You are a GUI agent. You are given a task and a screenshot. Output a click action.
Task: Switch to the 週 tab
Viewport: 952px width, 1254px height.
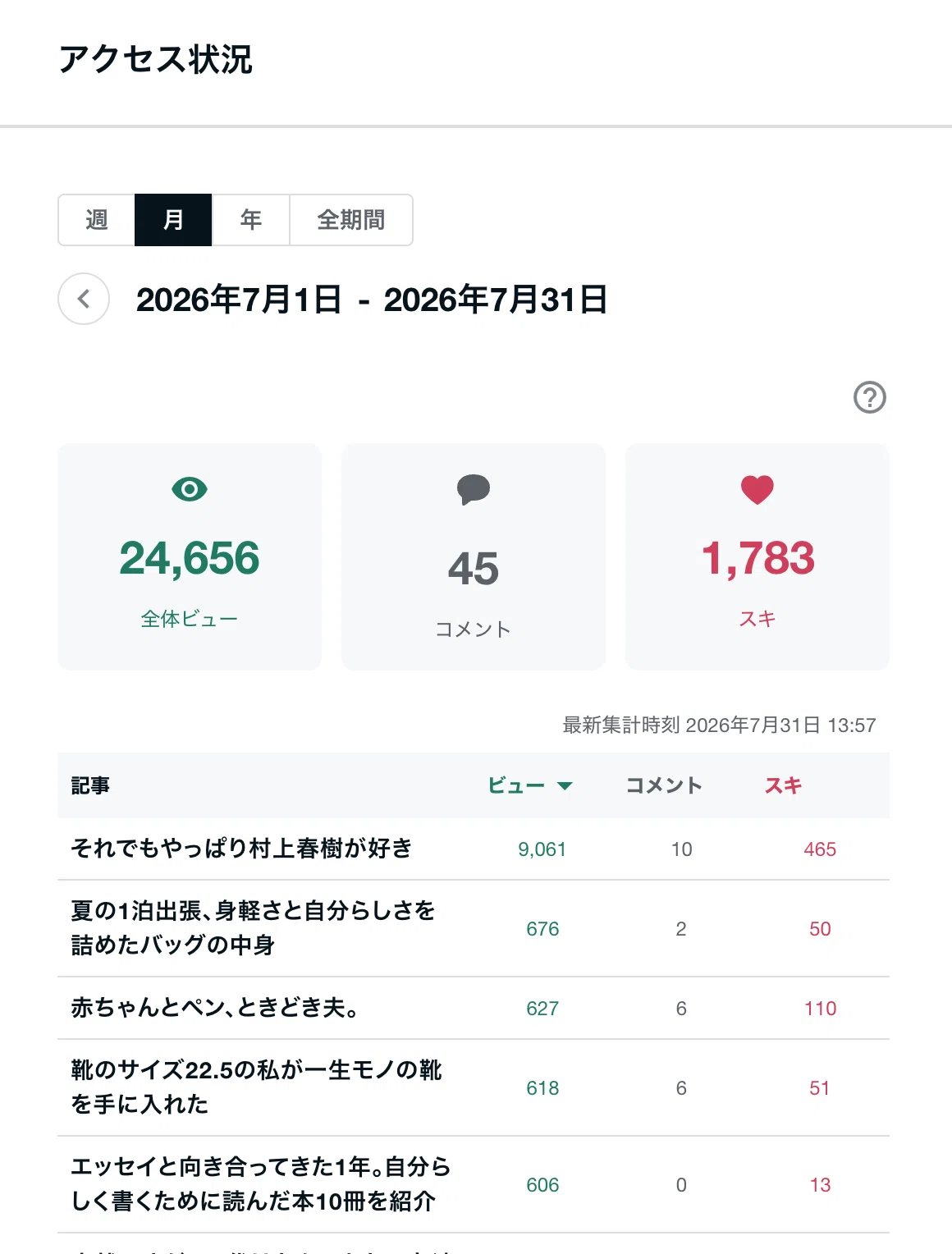[x=97, y=220]
